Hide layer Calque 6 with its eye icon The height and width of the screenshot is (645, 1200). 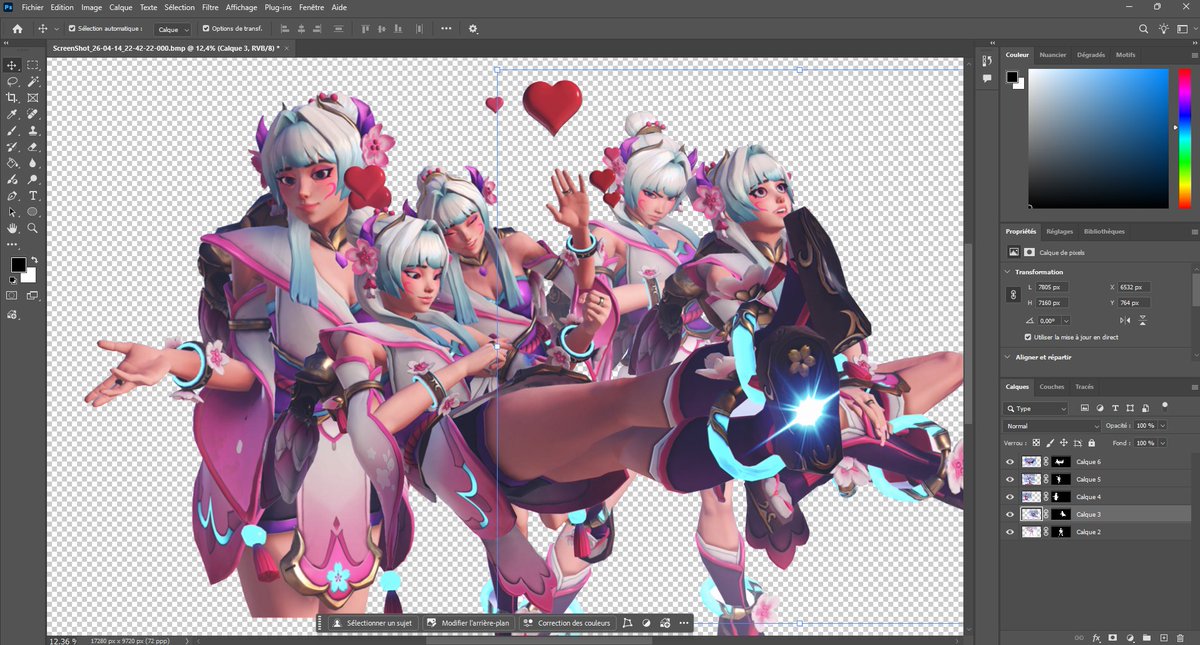(1010, 462)
